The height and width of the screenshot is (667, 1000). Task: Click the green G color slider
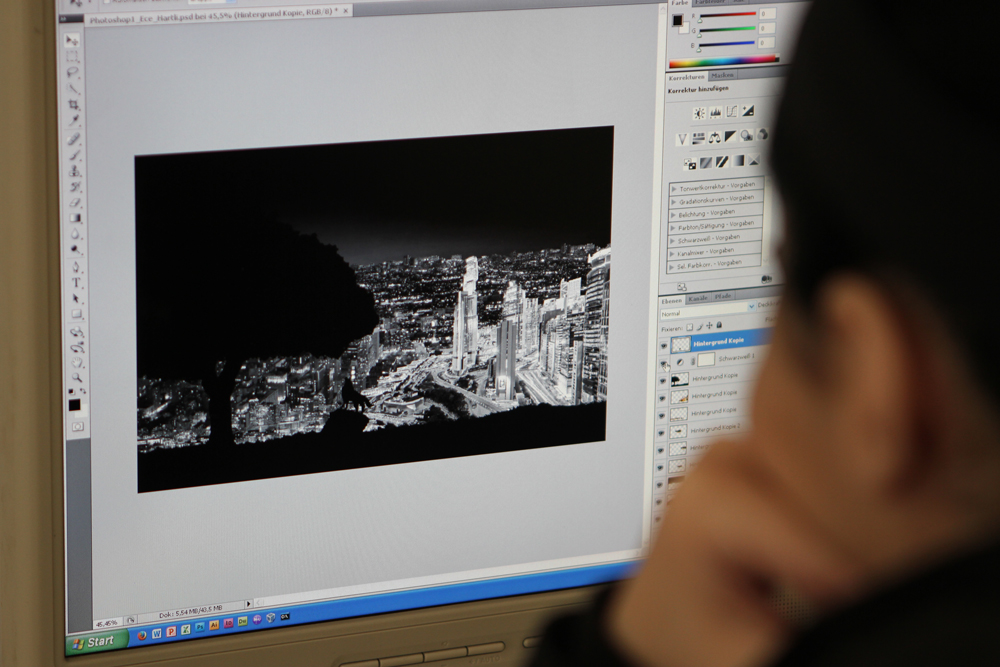728,29
